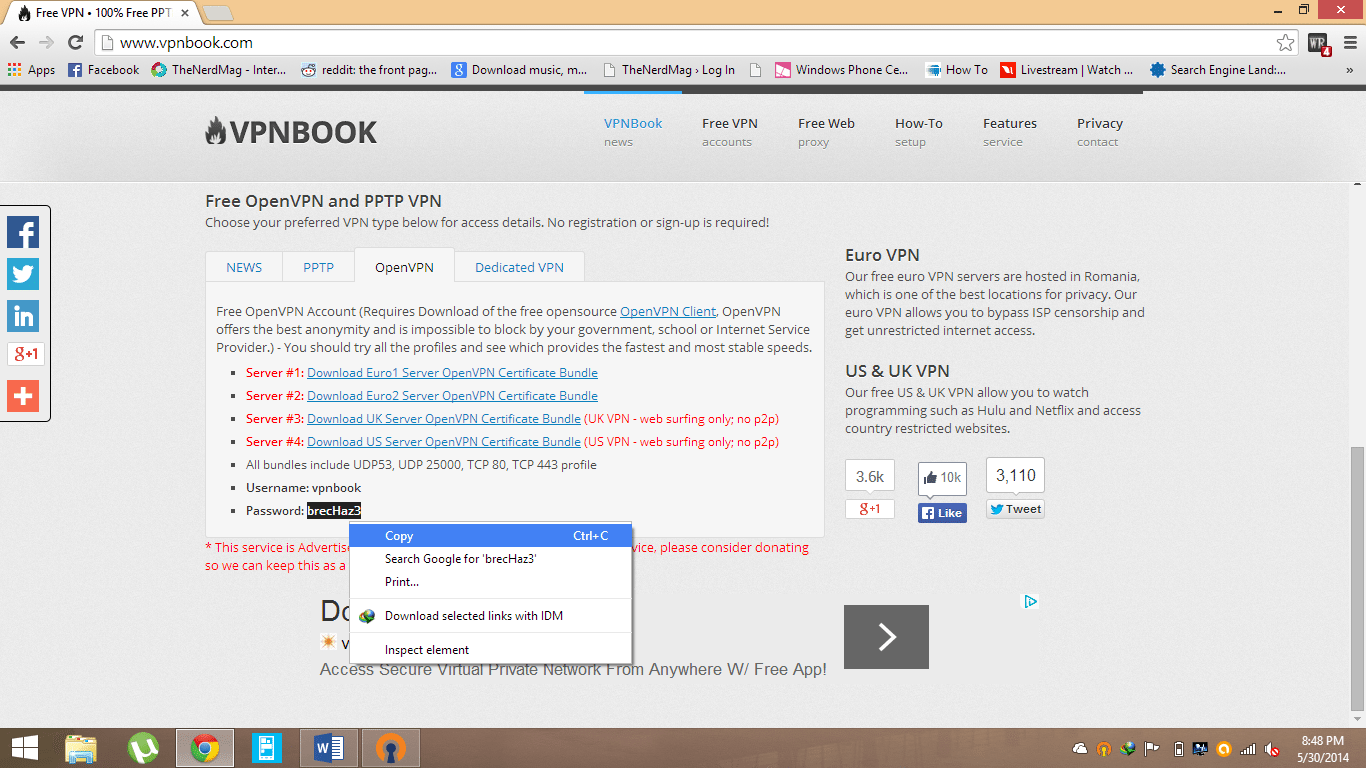Choose Inspect element in context menu
Image resolution: width=1366 pixels, height=768 pixels.
click(427, 650)
